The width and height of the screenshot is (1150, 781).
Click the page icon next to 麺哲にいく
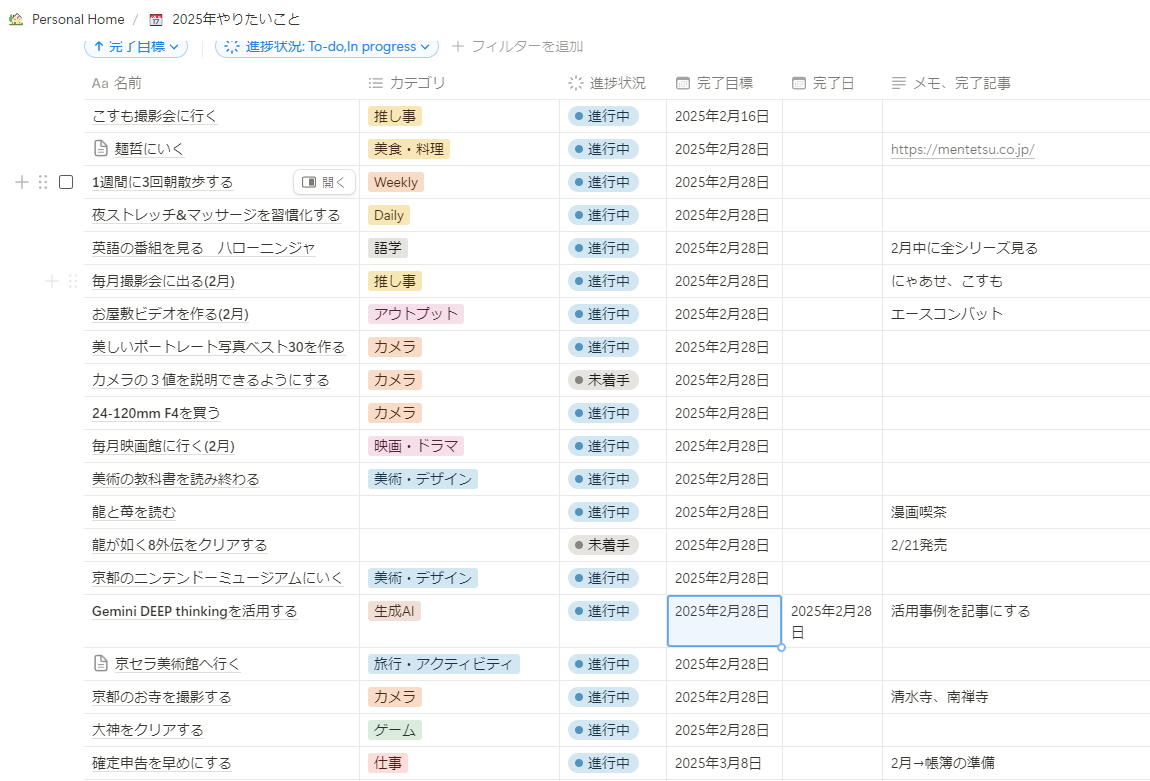pos(100,149)
